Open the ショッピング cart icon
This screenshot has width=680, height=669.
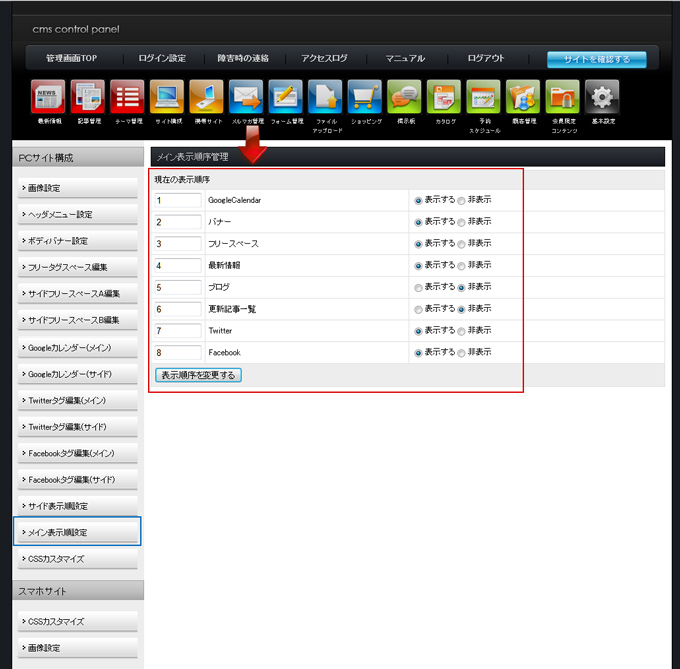365,98
